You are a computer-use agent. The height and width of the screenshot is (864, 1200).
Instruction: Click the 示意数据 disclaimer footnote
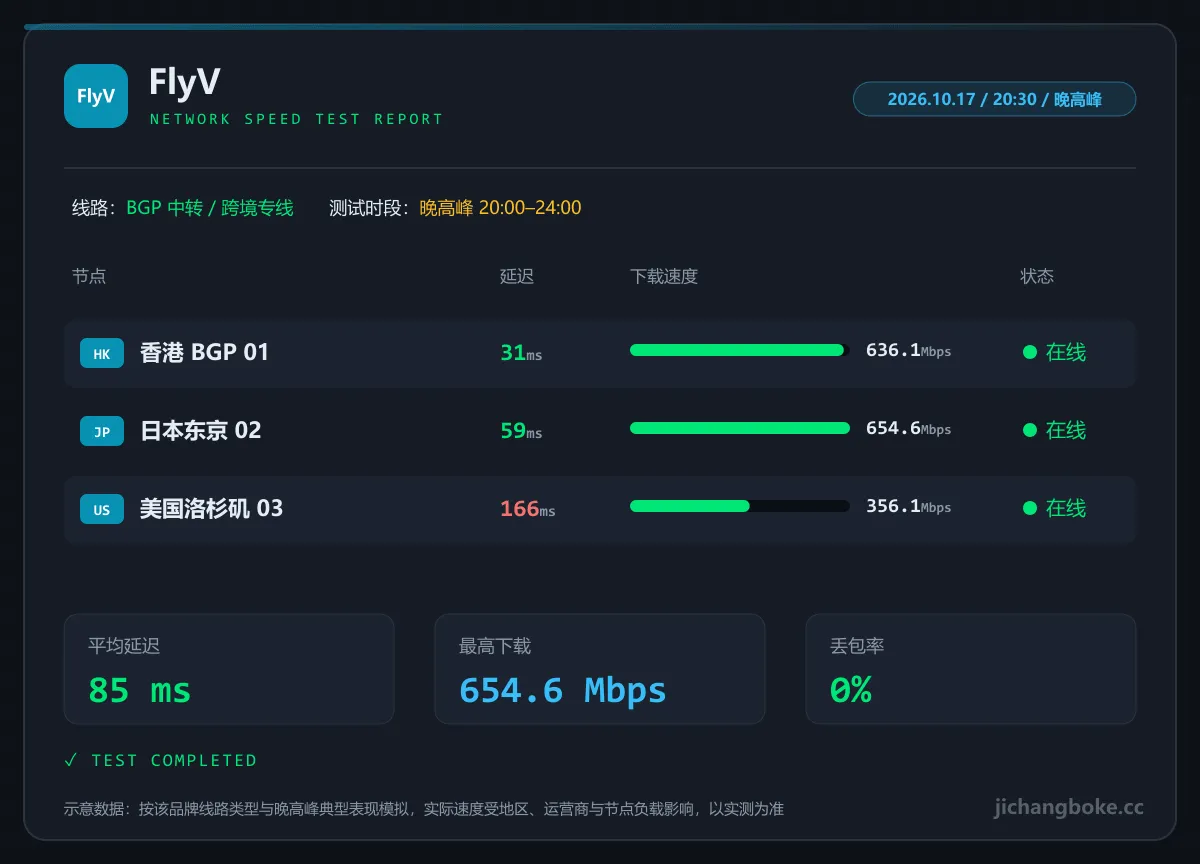pyautogui.click(x=424, y=809)
